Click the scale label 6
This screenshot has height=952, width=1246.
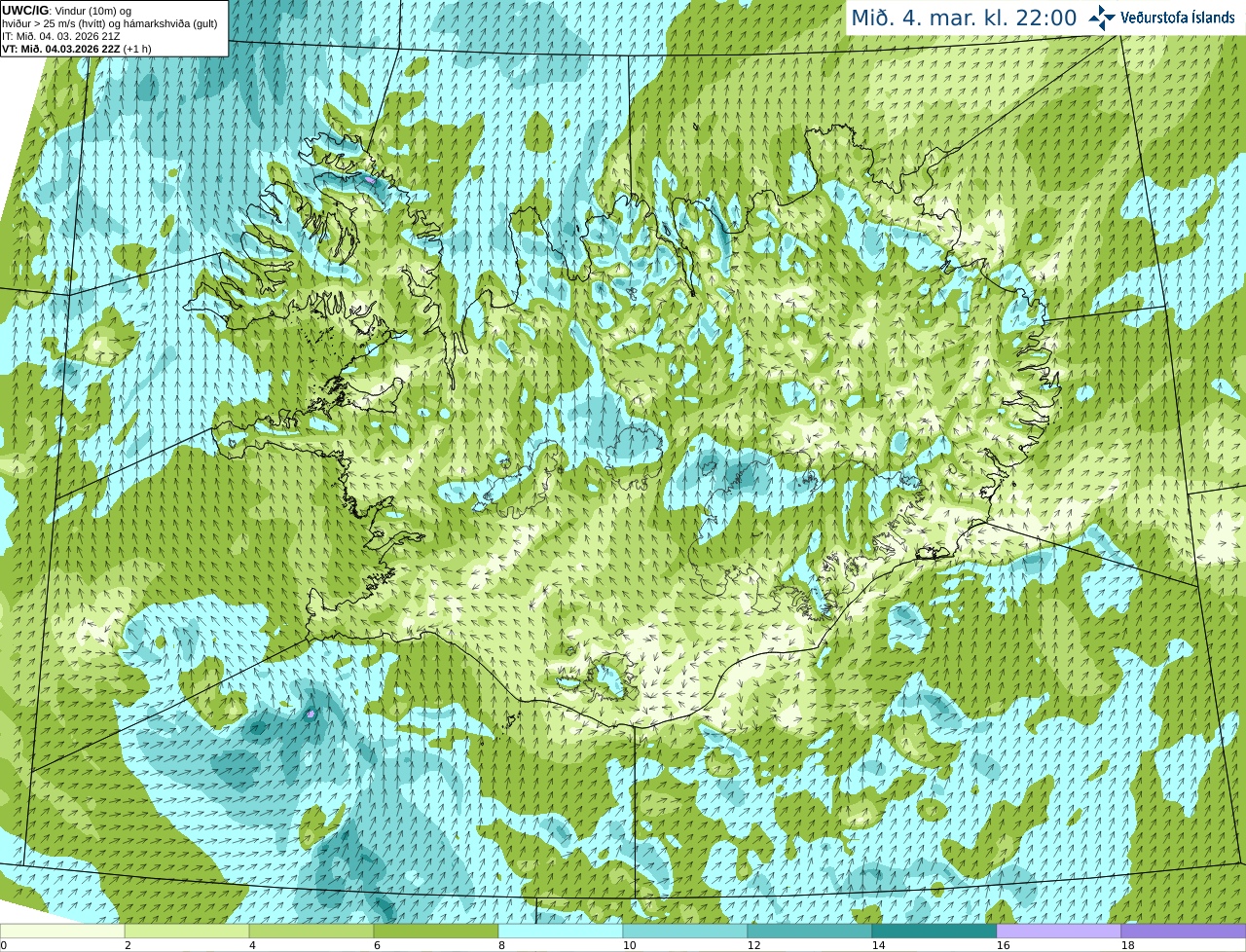coord(377,945)
